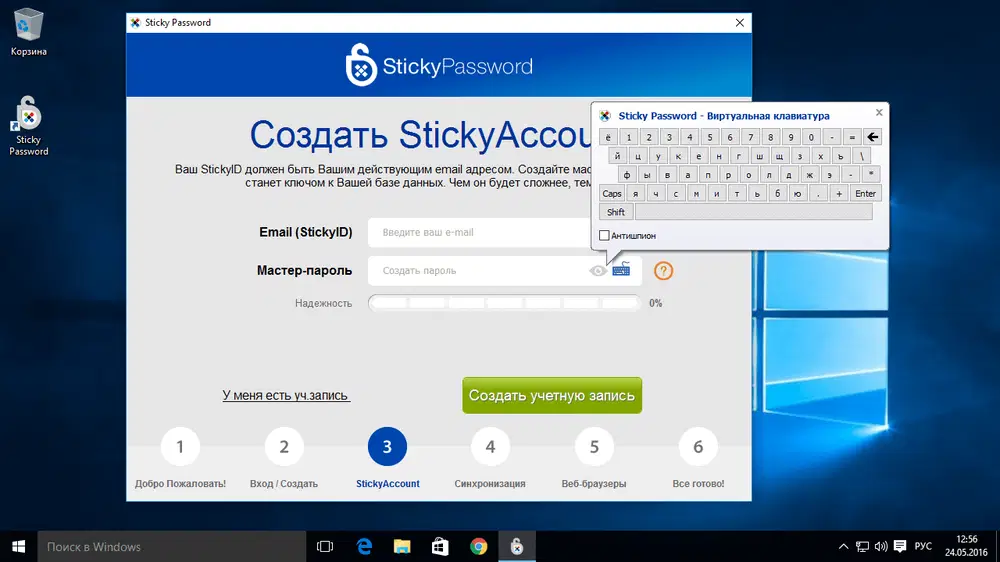Tap the ю key on virtual keyboard
1000x562 pixels.
(x=797, y=193)
